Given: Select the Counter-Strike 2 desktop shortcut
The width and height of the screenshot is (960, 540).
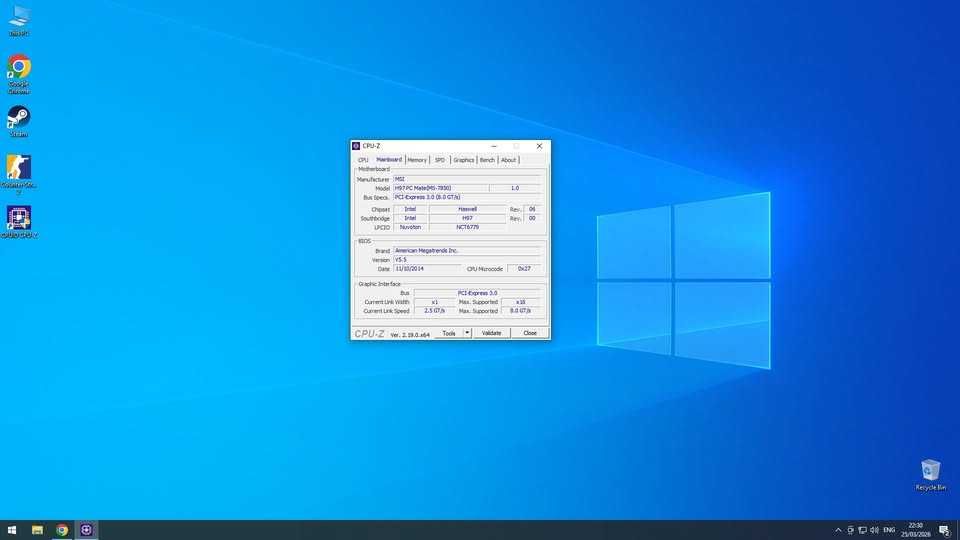Looking at the screenshot, I should click(19, 175).
